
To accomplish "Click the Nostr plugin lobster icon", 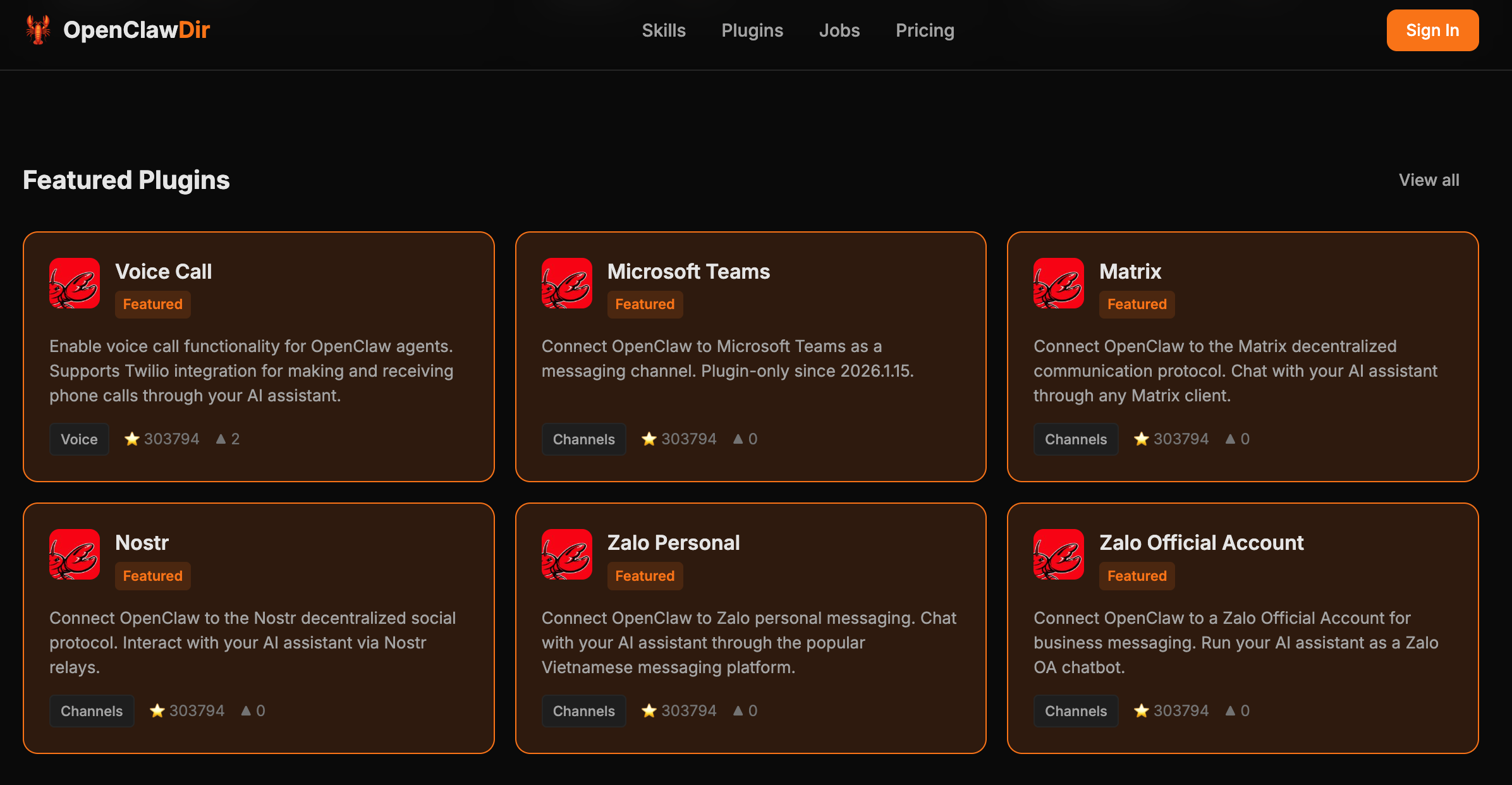I will (75, 554).
